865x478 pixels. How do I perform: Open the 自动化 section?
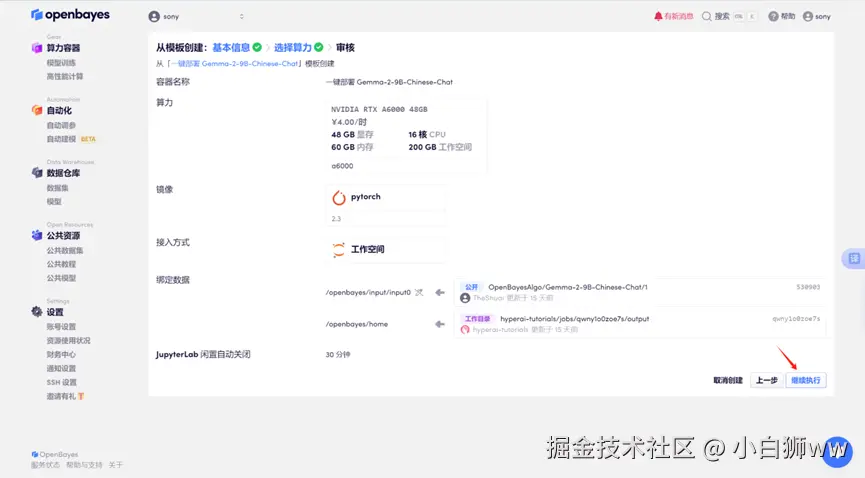[x=59, y=110]
